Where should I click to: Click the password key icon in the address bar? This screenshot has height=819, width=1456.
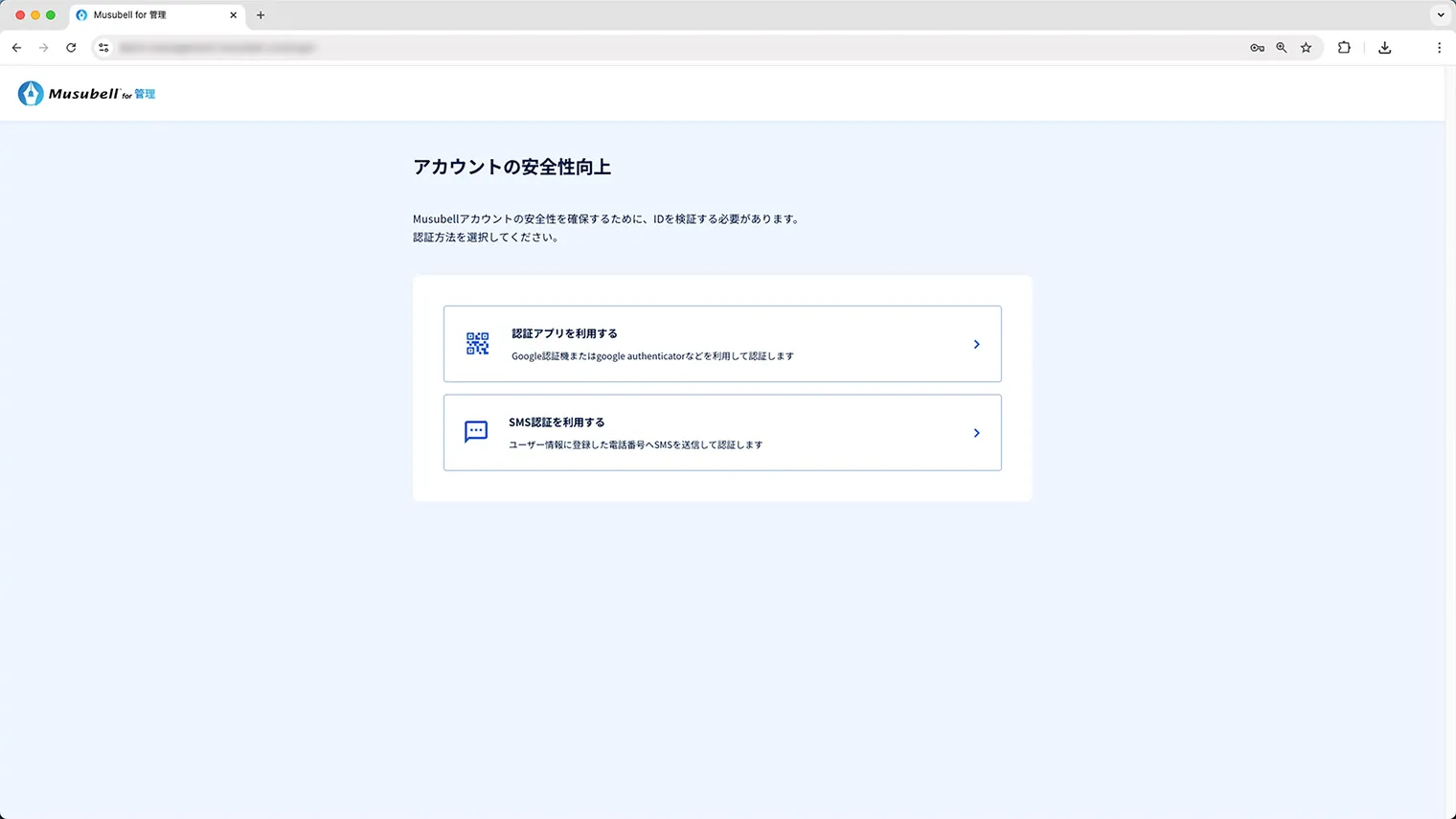[1257, 47]
